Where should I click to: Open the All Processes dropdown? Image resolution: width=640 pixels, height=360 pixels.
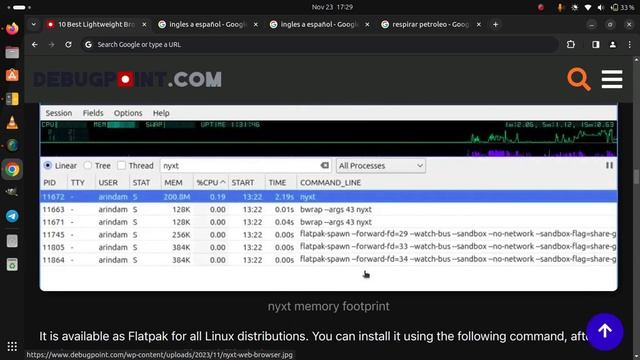(x=380, y=166)
